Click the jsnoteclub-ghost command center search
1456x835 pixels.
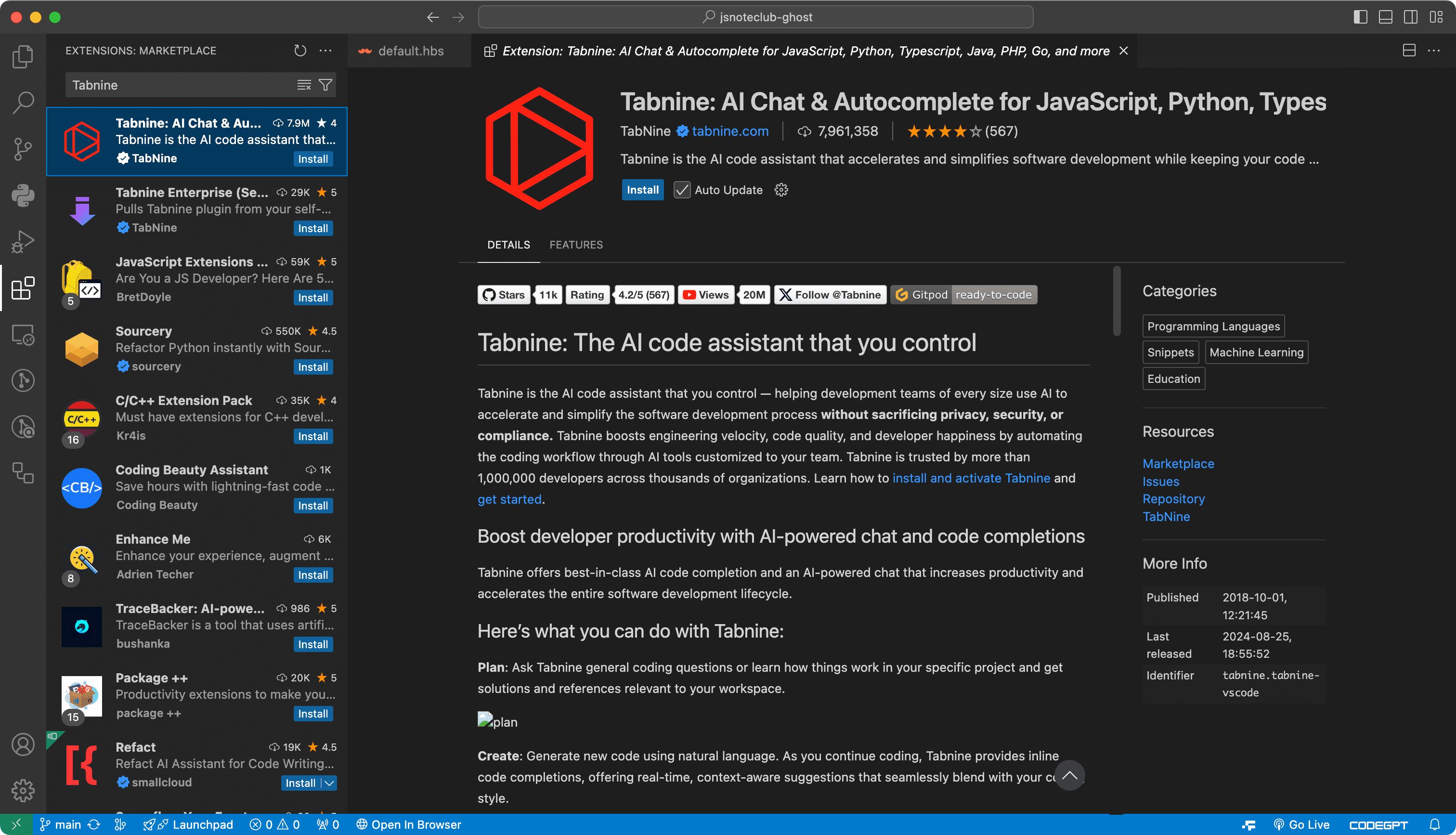tap(755, 17)
